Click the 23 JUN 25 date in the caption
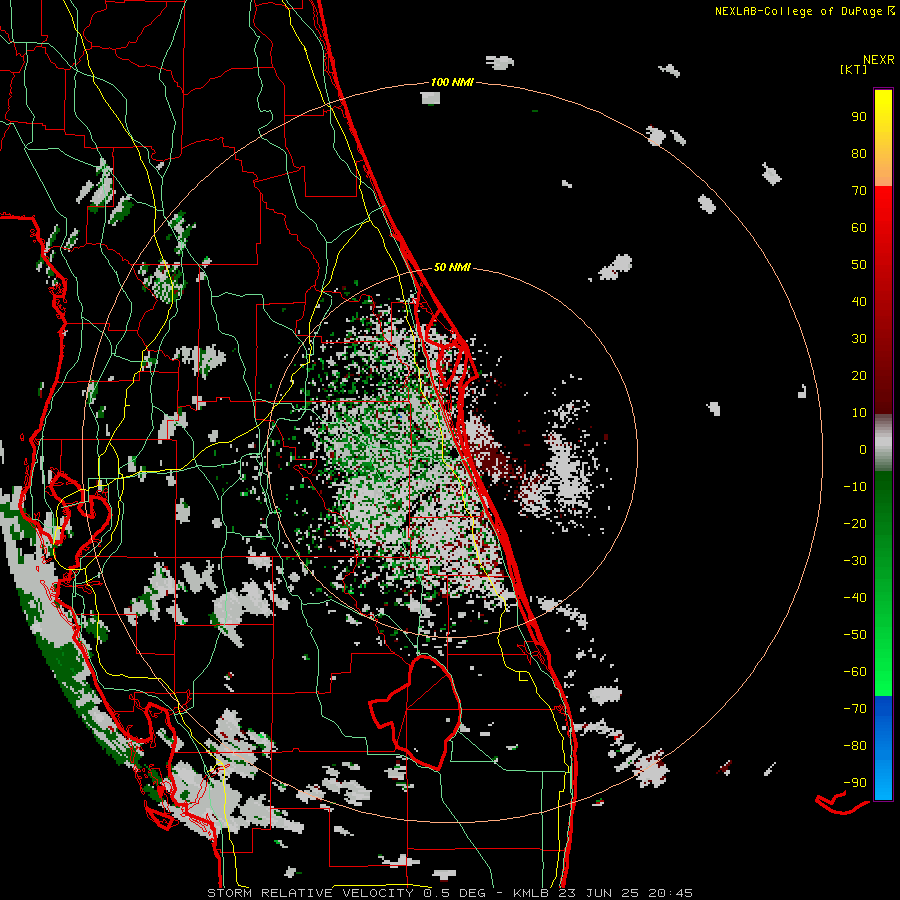Image resolution: width=900 pixels, height=900 pixels. pyautogui.click(x=599, y=893)
